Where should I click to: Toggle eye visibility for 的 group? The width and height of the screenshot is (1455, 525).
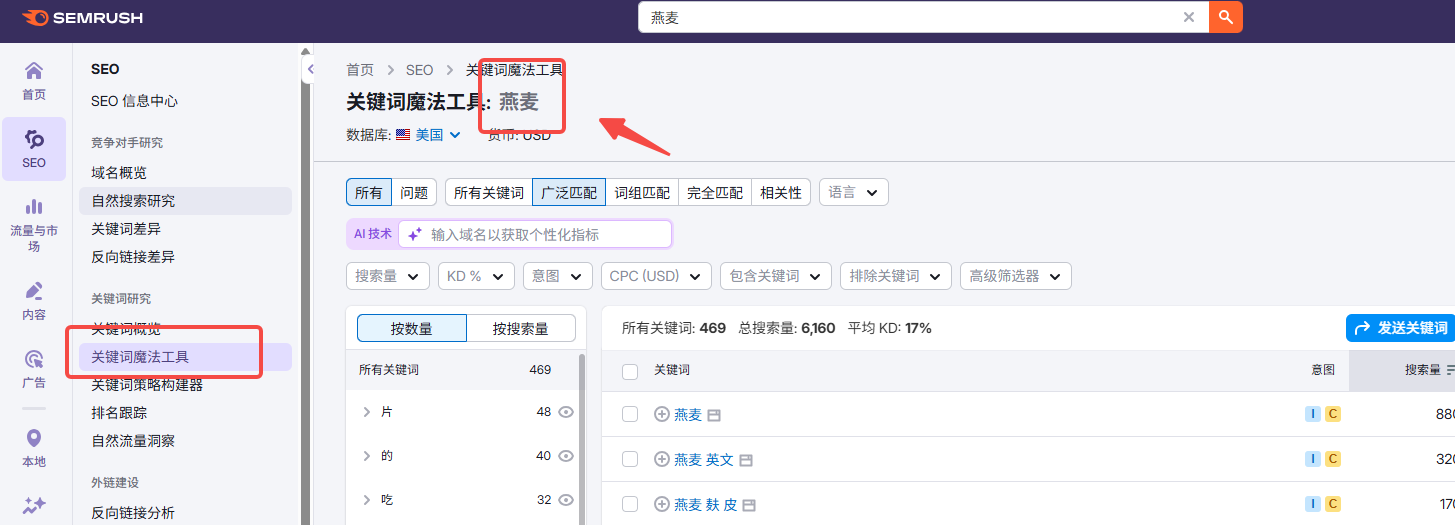(x=566, y=456)
